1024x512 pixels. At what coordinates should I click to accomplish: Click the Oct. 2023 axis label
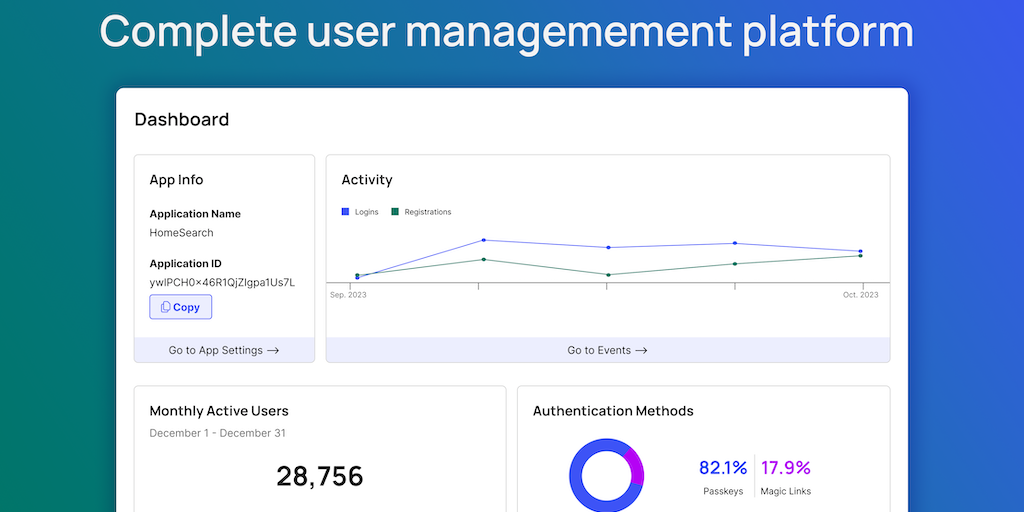tap(860, 295)
